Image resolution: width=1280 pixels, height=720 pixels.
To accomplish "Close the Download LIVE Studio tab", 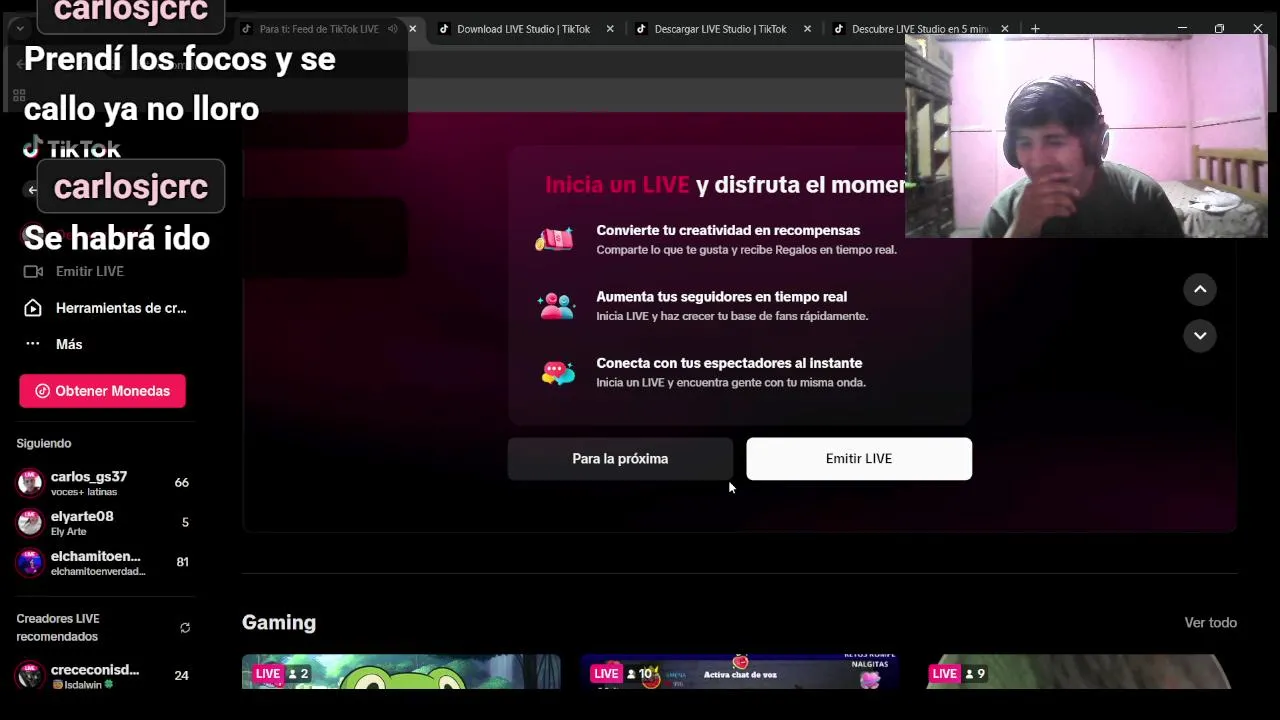I will coord(610,29).
